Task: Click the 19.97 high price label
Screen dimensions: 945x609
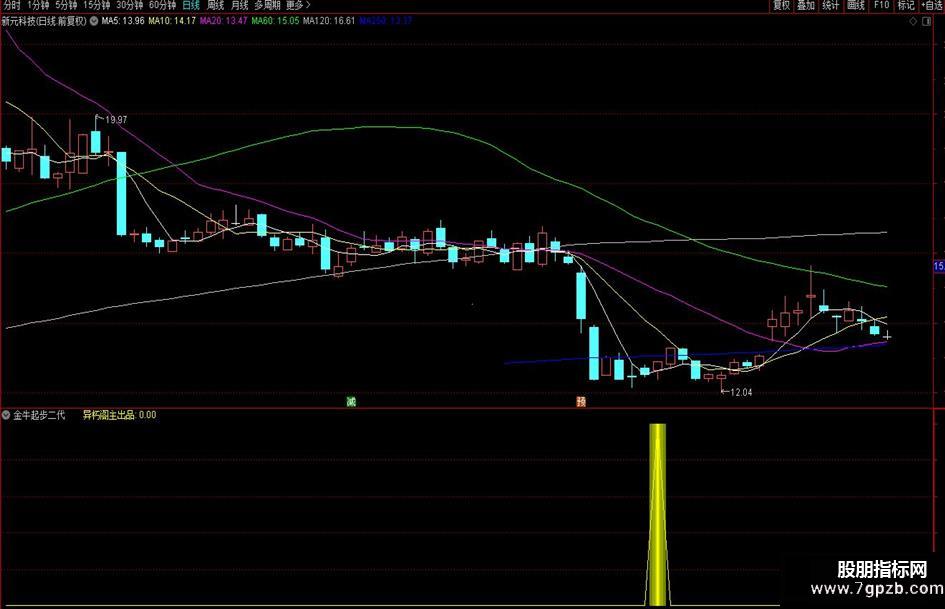Action: click(116, 120)
